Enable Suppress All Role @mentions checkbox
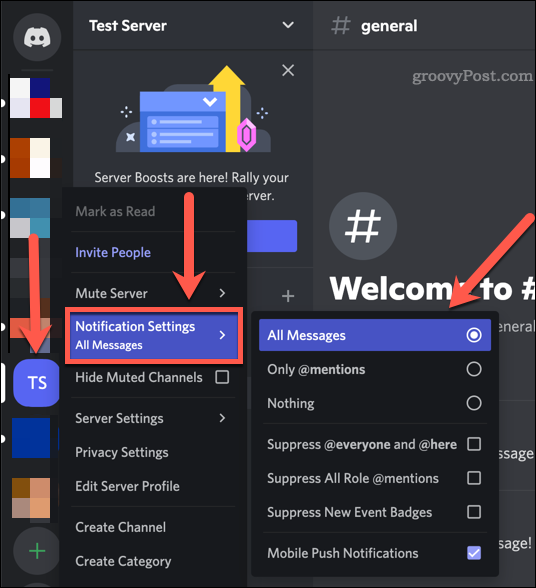 tap(474, 478)
